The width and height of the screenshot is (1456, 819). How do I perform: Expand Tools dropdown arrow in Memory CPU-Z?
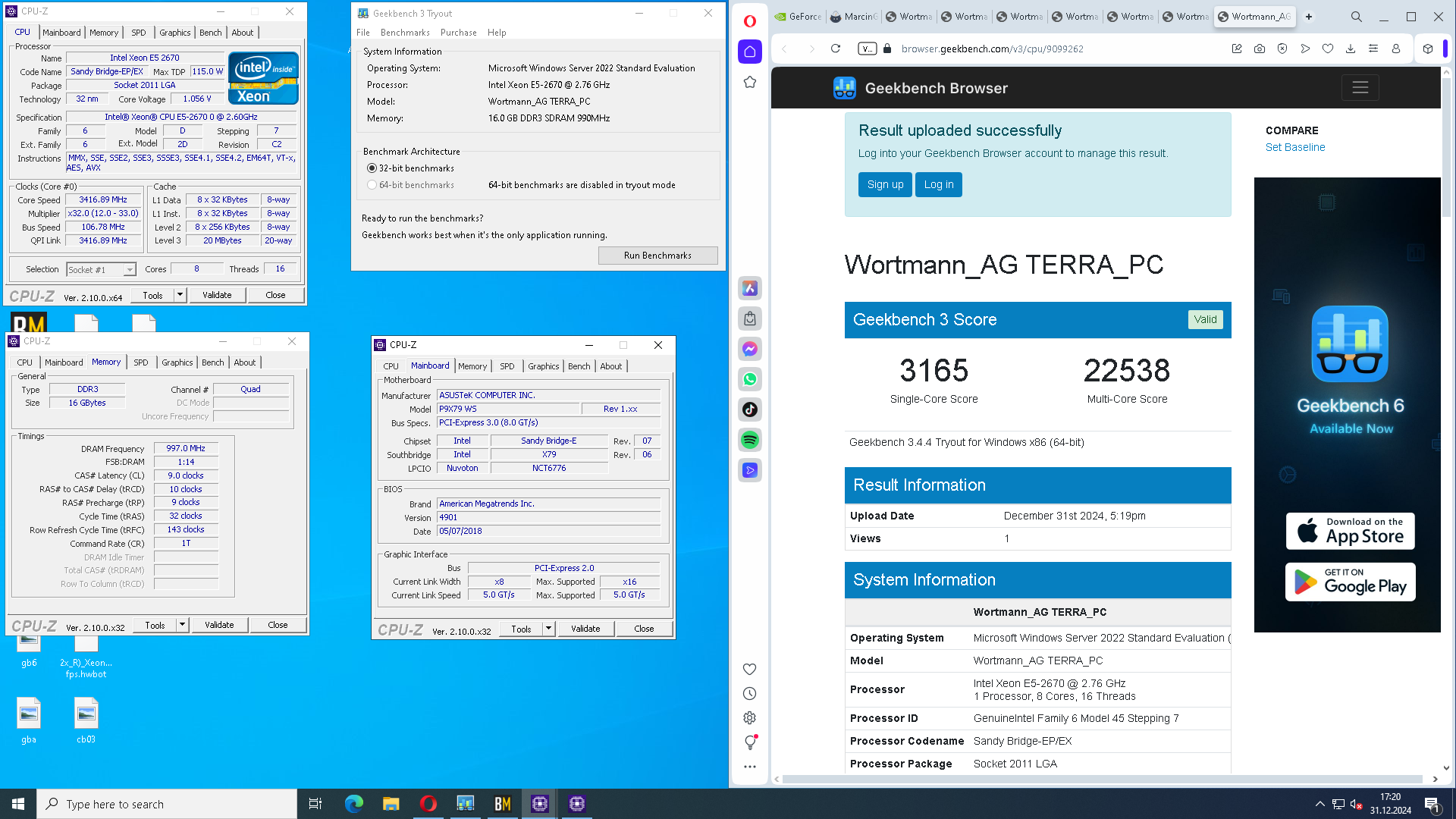[x=183, y=625]
